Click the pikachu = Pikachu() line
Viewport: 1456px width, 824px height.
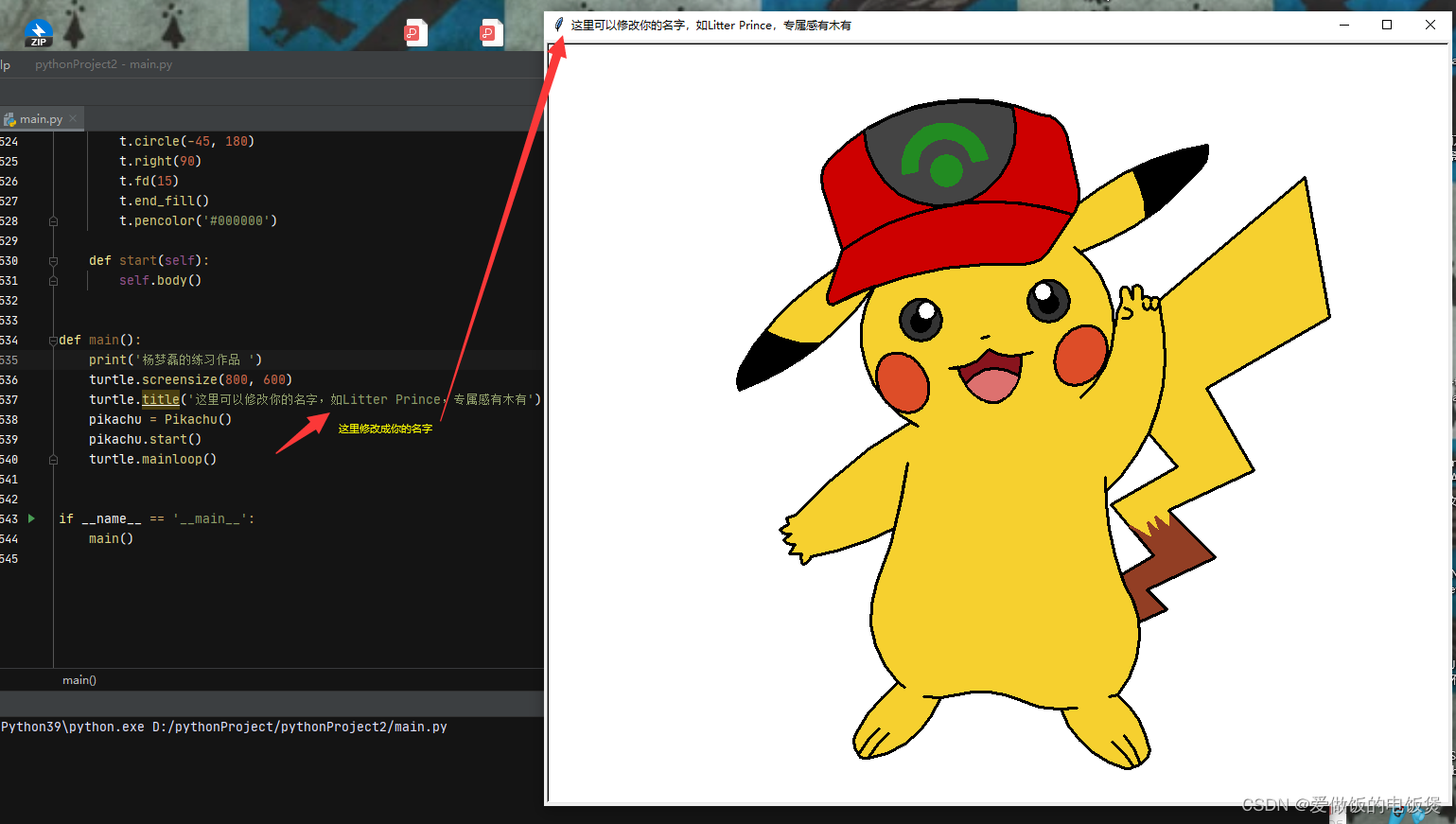[160, 419]
